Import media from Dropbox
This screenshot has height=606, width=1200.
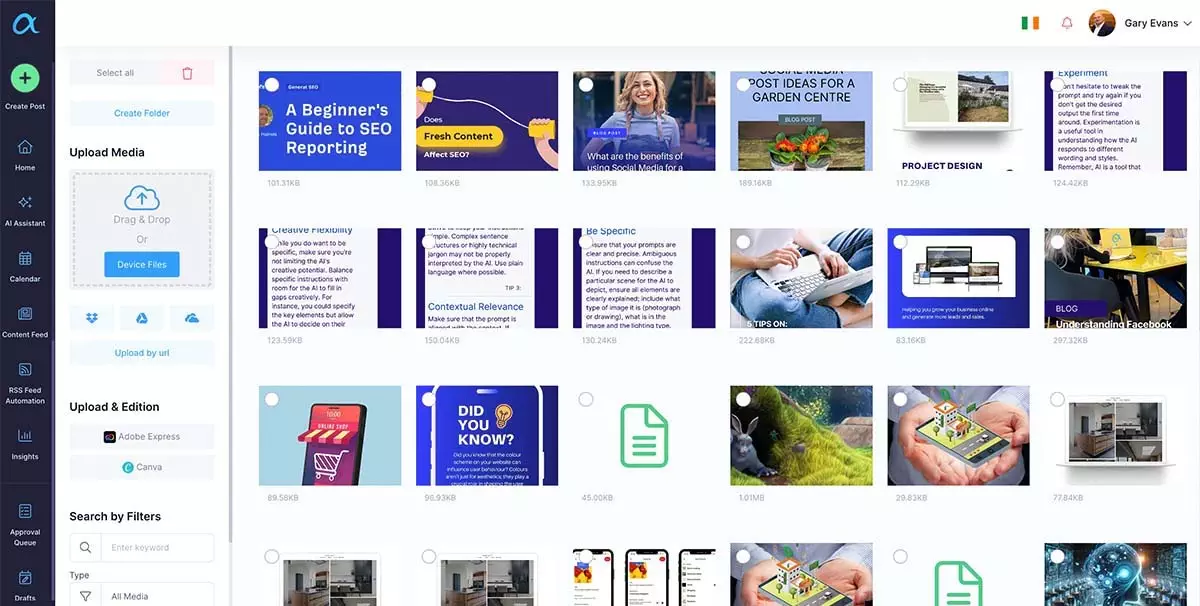(92, 318)
